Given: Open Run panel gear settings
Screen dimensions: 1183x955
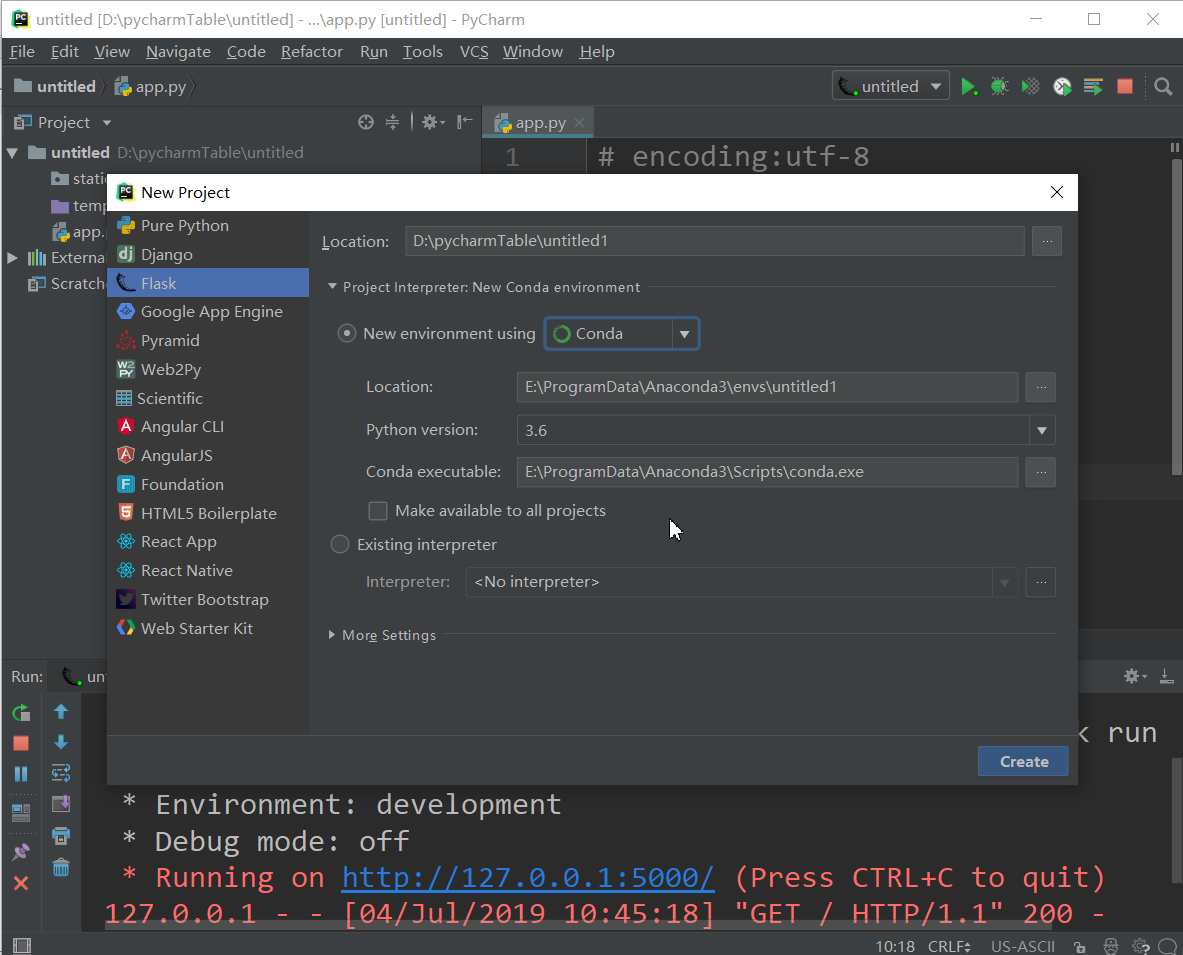Looking at the screenshot, I should [1135, 676].
